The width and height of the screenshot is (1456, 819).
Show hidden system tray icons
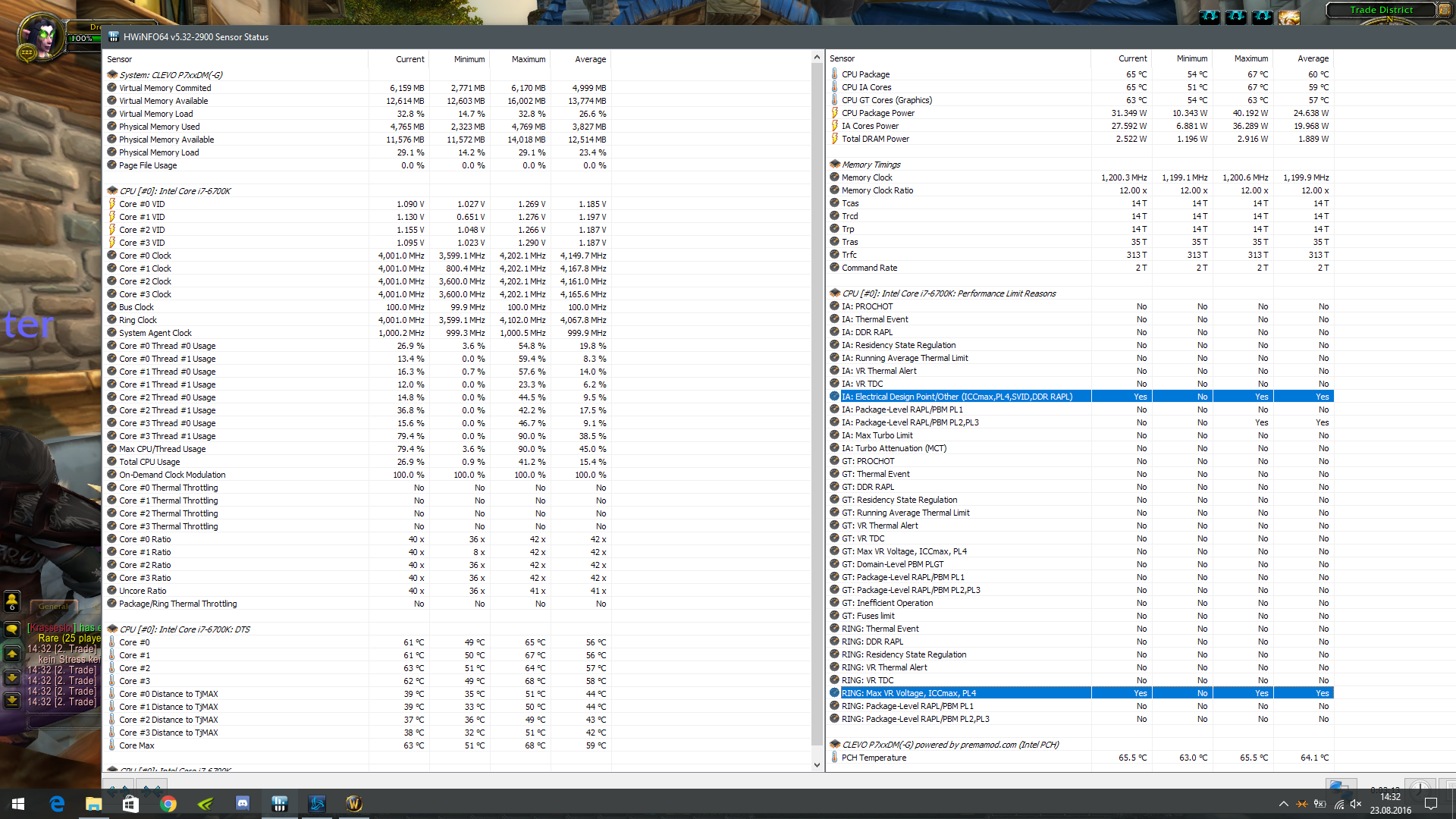coord(1283,804)
